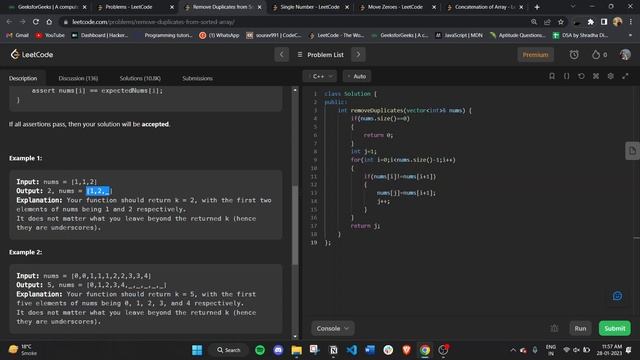The height and width of the screenshot is (360, 640).
Task: Open Visual Studio Code from taskbar
Action: click(x=351, y=350)
